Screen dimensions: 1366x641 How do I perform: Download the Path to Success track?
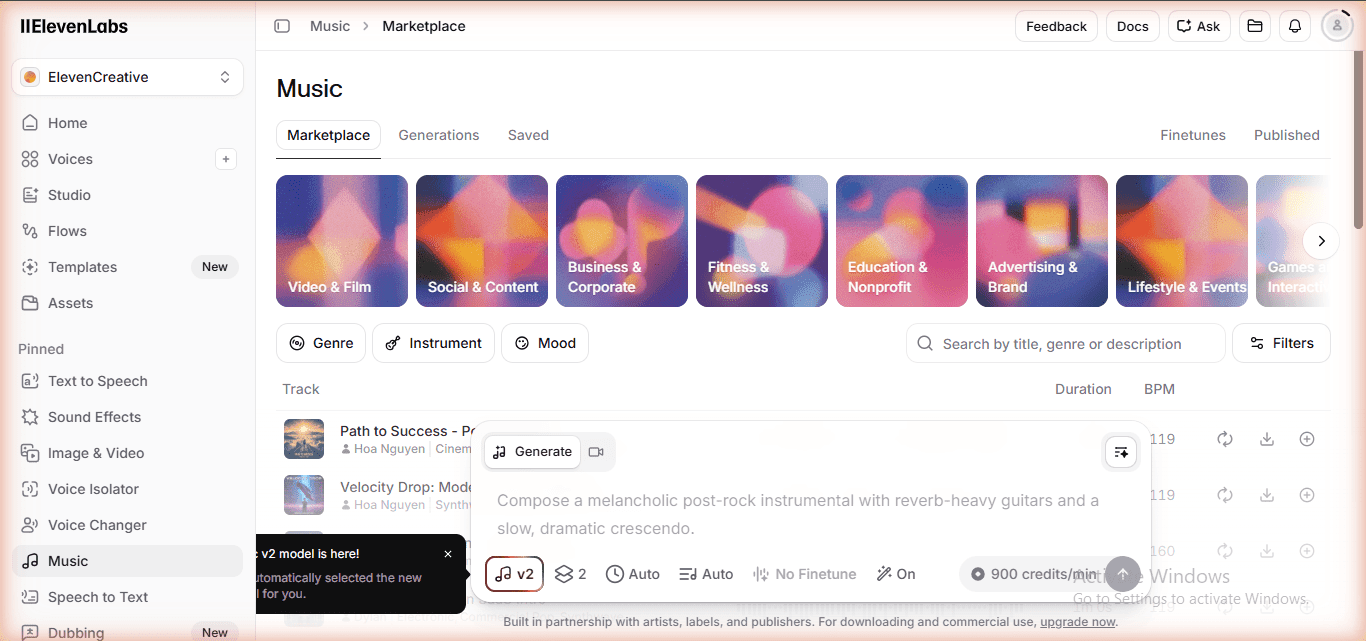pyautogui.click(x=1267, y=439)
